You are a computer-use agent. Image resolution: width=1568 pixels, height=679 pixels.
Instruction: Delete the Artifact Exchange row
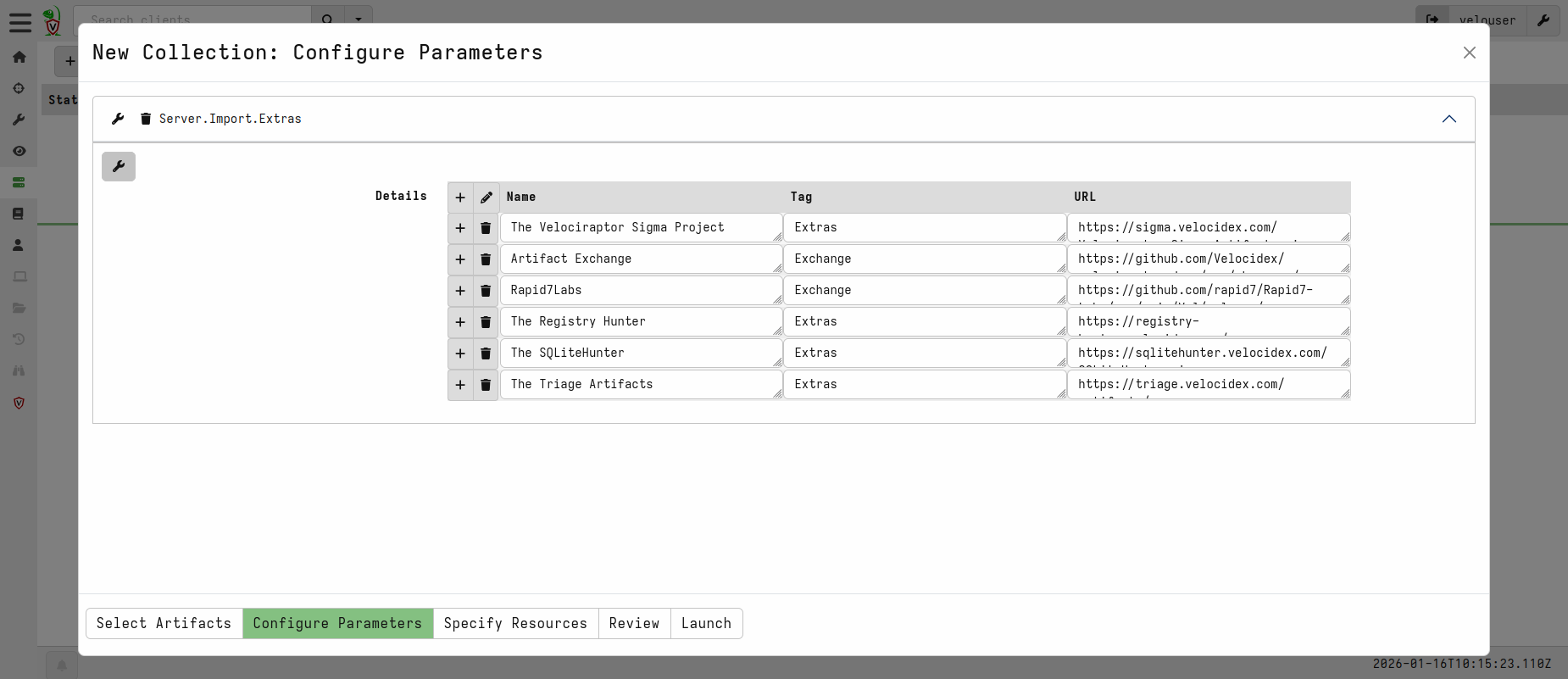pos(486,259)
